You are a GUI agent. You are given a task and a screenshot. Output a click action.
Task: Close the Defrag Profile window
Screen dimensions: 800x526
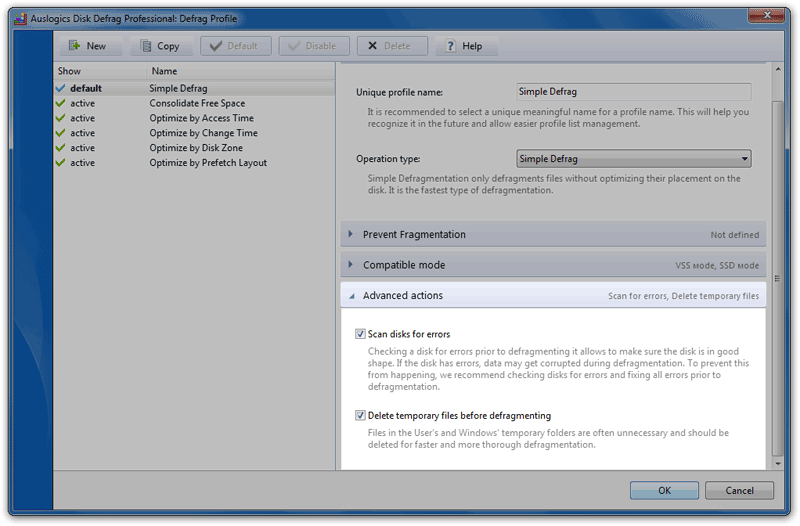[766, 15]
